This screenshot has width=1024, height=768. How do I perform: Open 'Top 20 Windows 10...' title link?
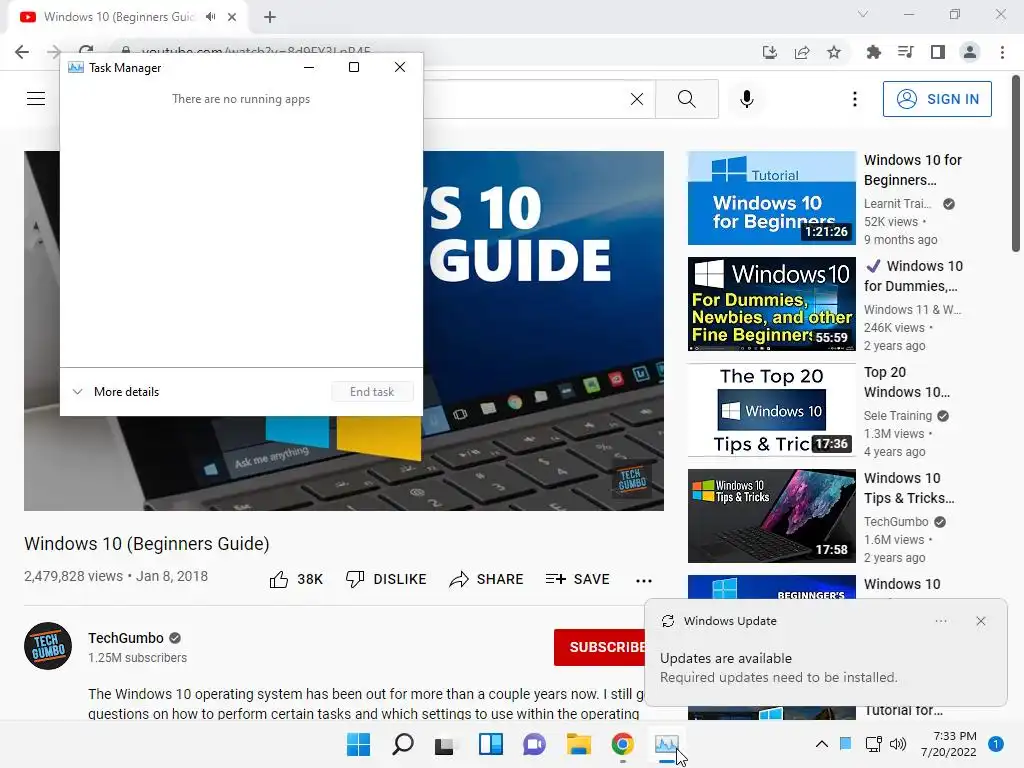tap(906, 382)
